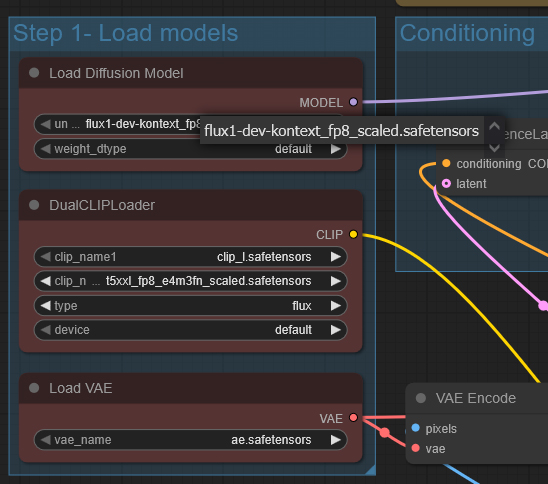This screenshot has width=548, height=484.
Task: Select next weight_dtype option
Action: pos(336,149)
